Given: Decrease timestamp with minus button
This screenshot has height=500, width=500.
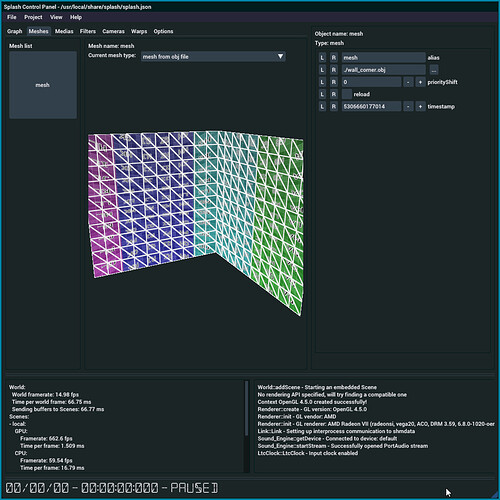Looking at the screenshot, I should tap(408, 106).
